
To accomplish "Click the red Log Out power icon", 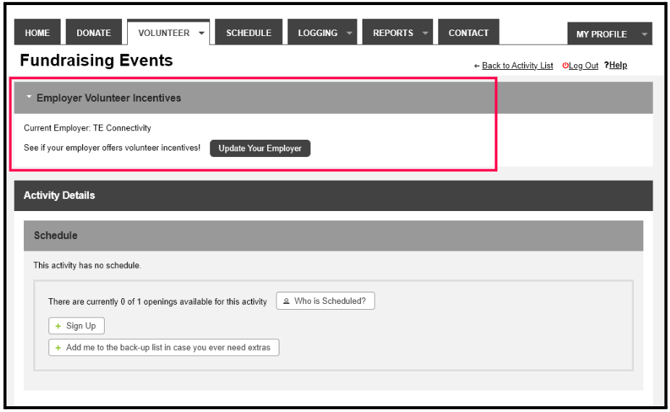I will click(x=566, y=66).
